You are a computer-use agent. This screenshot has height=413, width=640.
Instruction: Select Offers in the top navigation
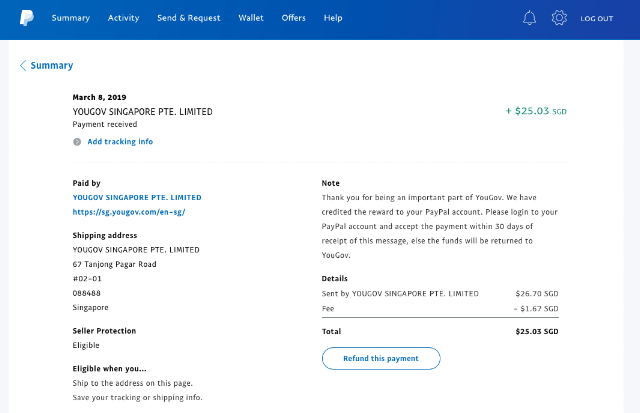point(293,18)
